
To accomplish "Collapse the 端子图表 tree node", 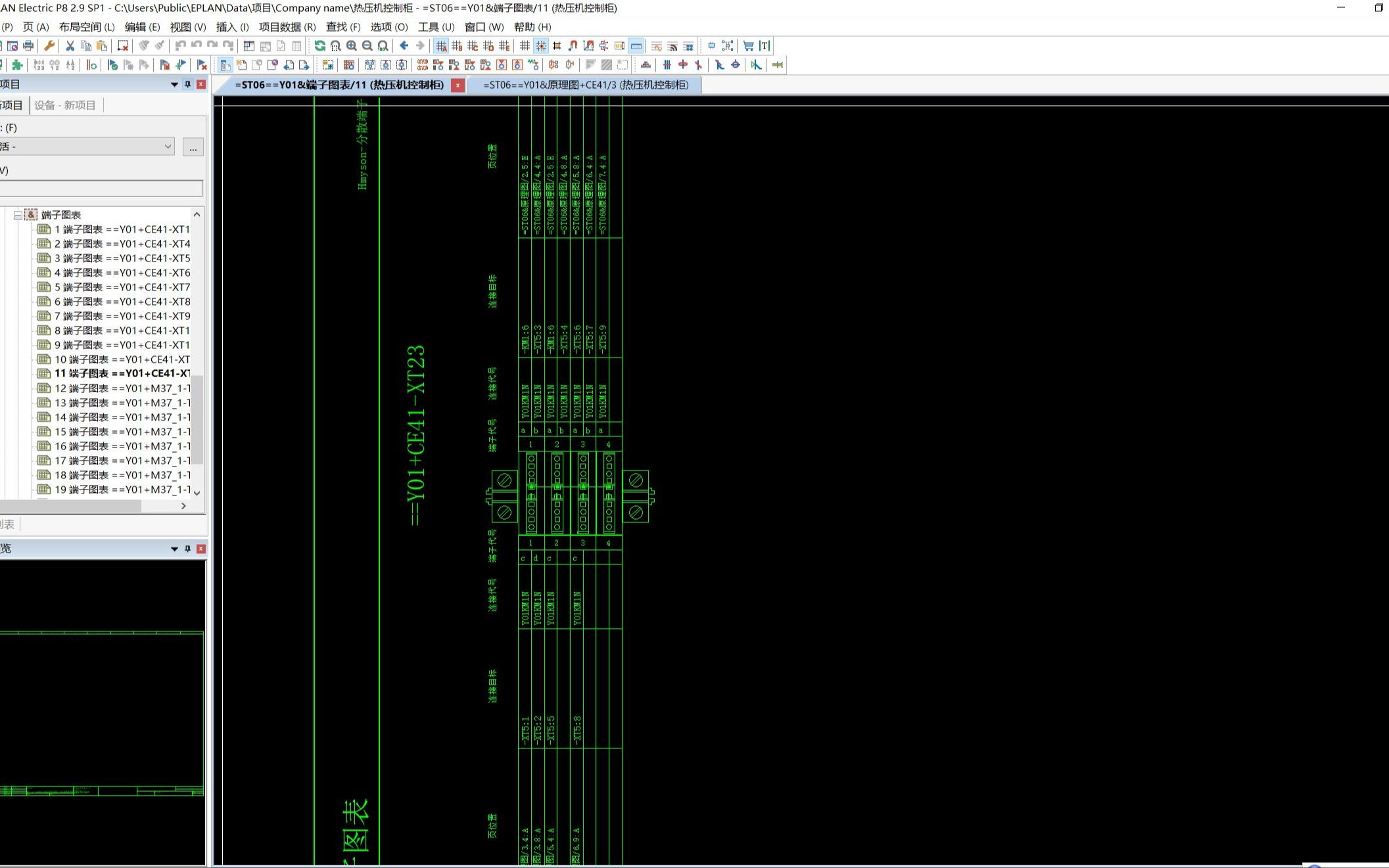I will 18,215.
